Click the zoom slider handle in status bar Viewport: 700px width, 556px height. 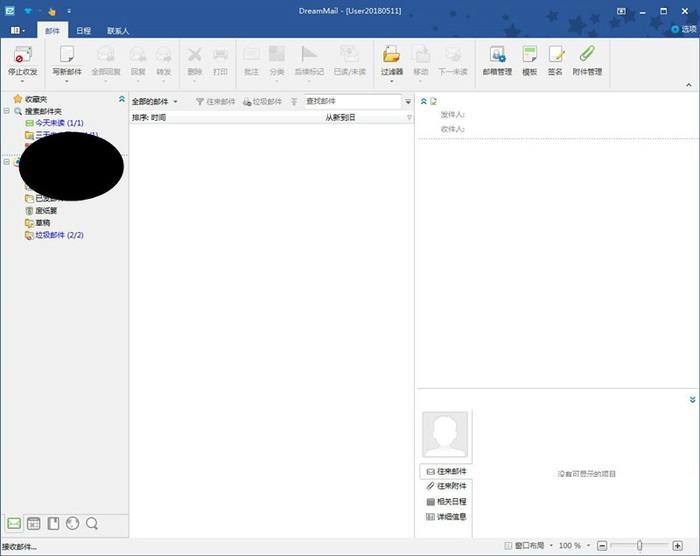[639, 546]
